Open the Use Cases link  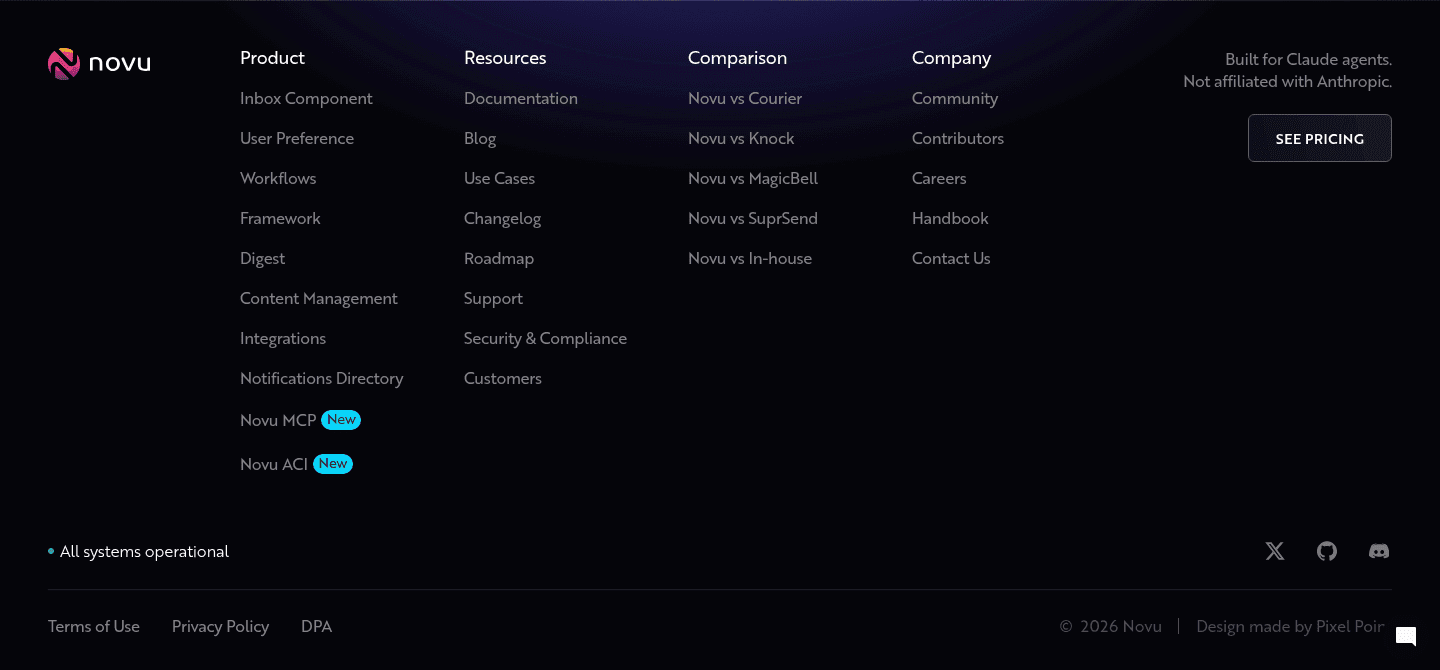pos(499,178)
